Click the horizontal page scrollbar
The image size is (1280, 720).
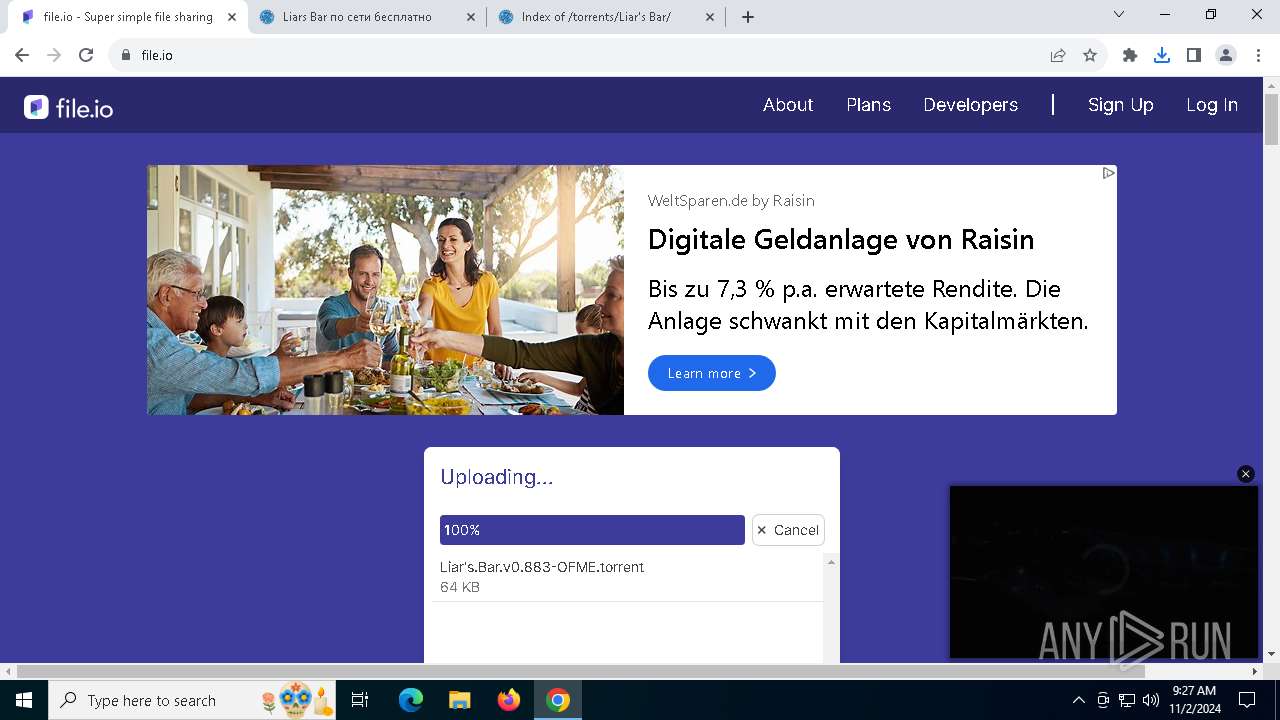(580, 671)
